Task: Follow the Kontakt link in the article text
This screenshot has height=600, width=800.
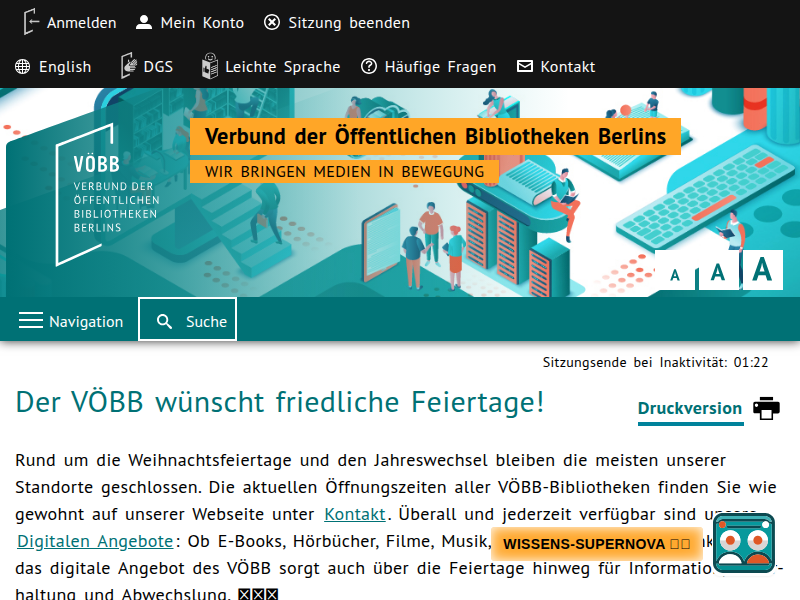Action: pyautogui.click(x=354, y=514)
